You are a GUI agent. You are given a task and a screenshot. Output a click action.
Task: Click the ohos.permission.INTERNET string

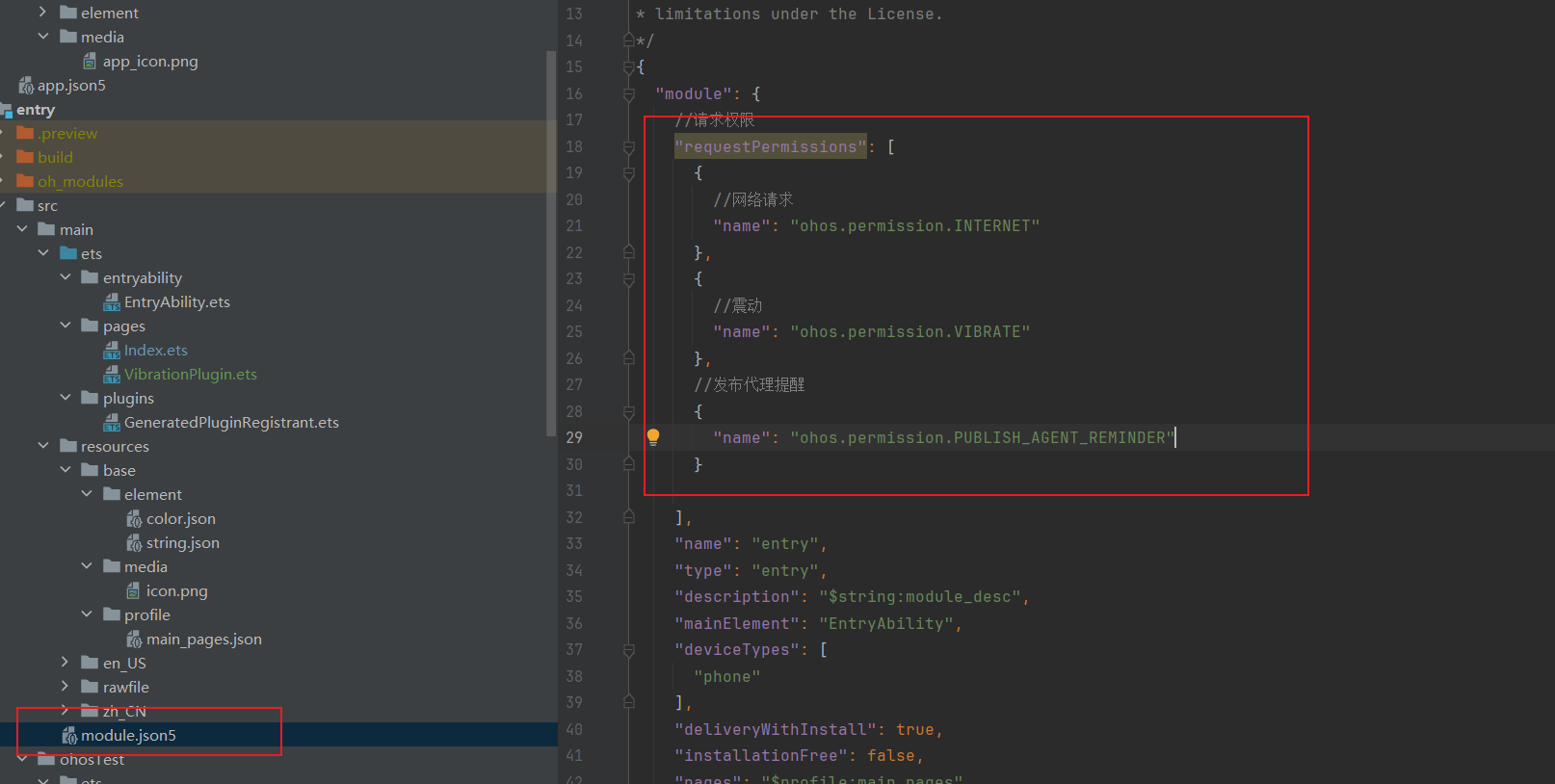pyautogui.click(x=915, y=226)
